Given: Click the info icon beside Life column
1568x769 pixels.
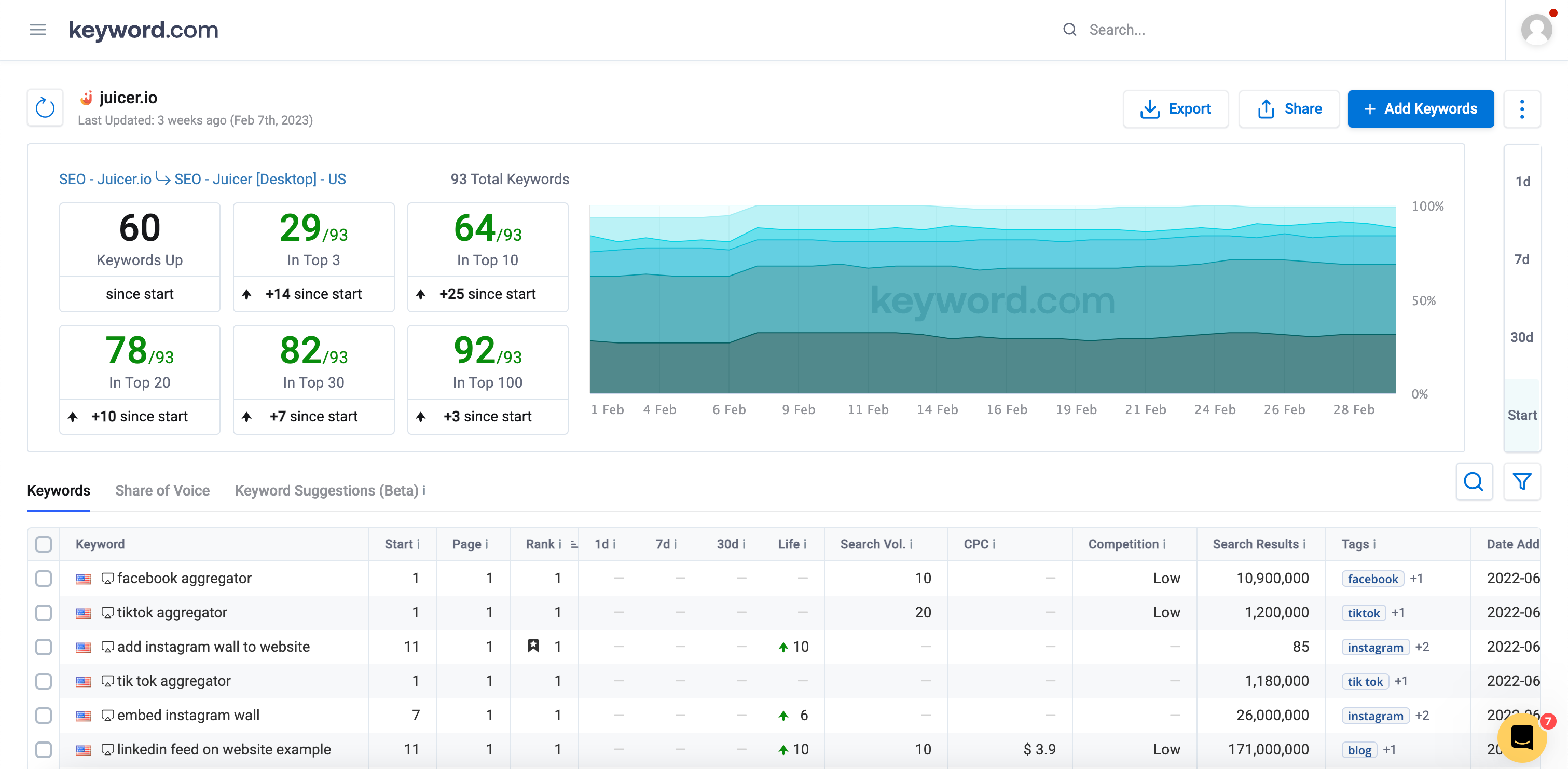Looking at the screenshot, I should point(805,544).
